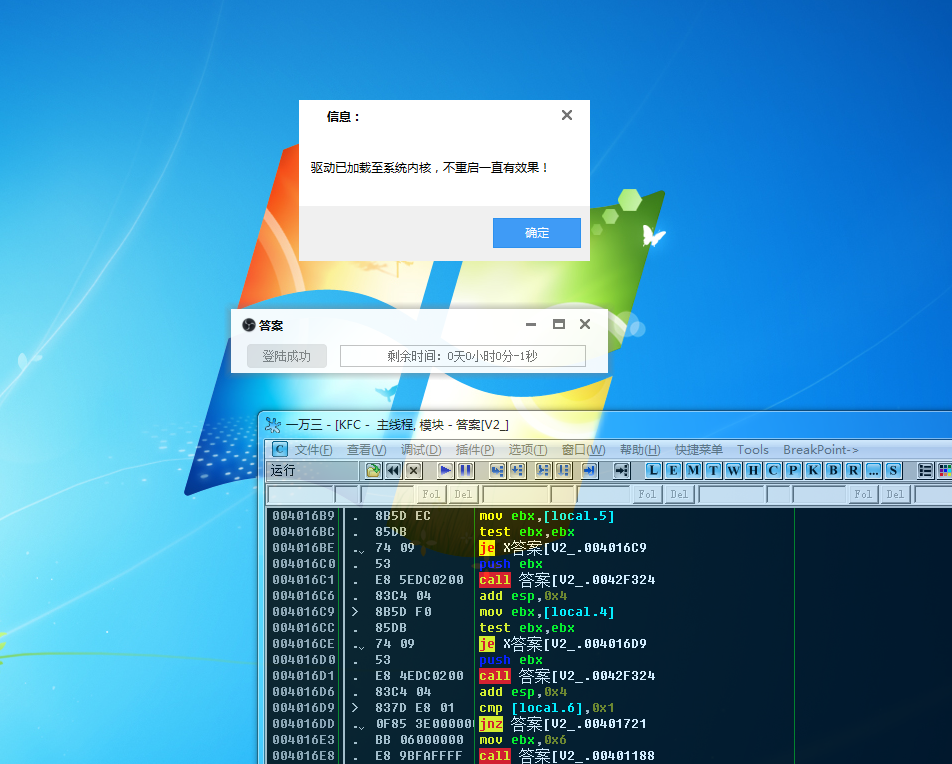952x764 pixels.
Task: Click the Trace Into toolbar icon
Action: coord(544,470)
